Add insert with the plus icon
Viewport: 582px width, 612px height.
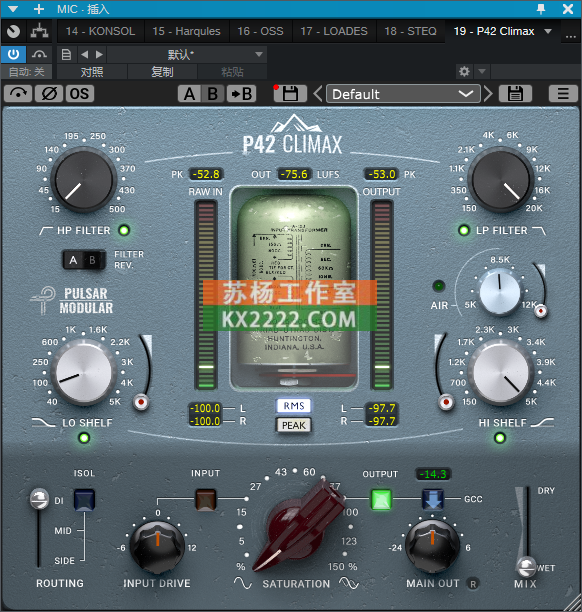point(39,9)
